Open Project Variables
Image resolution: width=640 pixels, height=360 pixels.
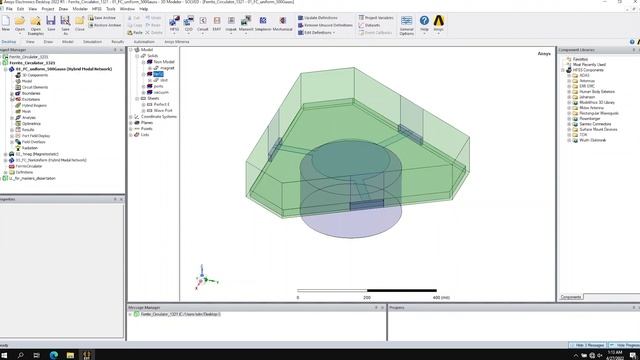coord(376,18)
